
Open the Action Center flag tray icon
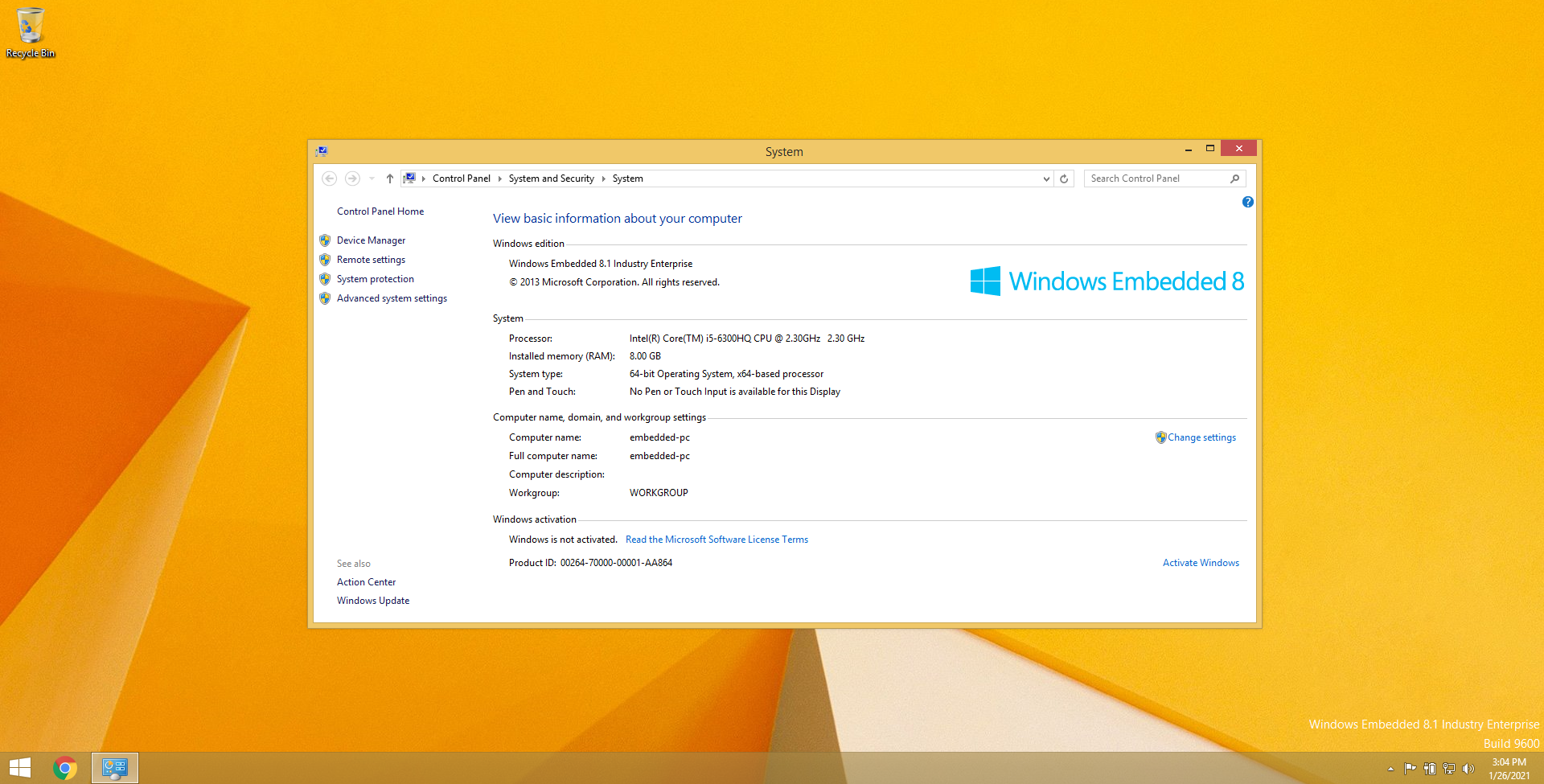click(x=1410, y=769)
